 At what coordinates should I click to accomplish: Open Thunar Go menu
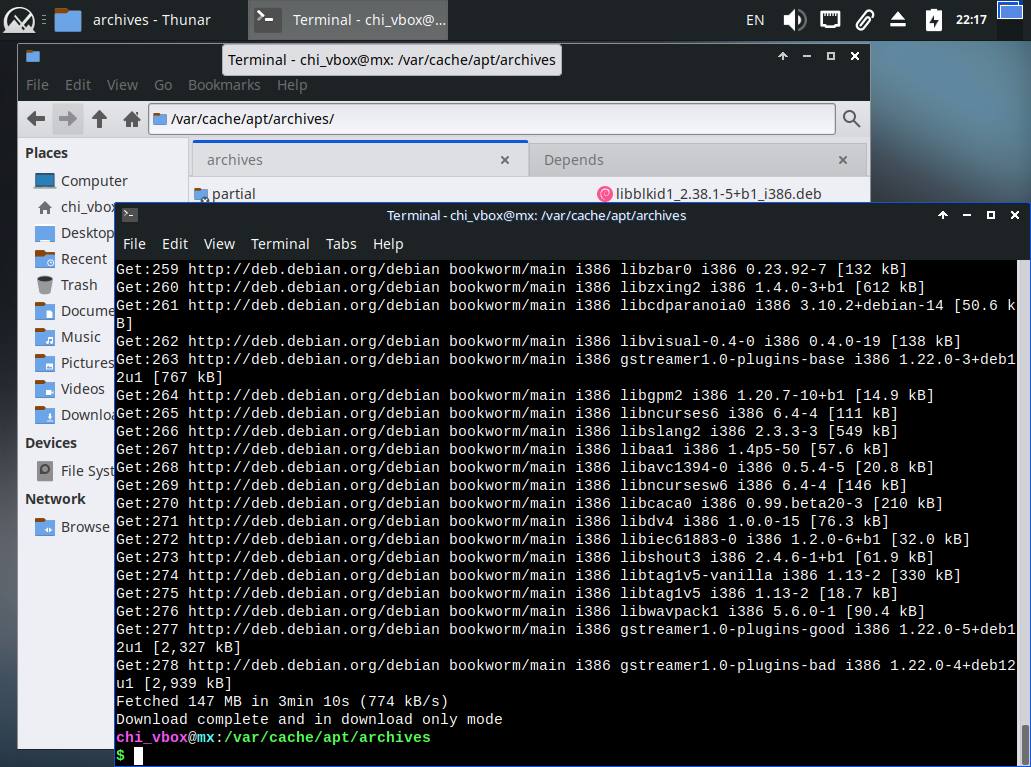coord(163,85)
